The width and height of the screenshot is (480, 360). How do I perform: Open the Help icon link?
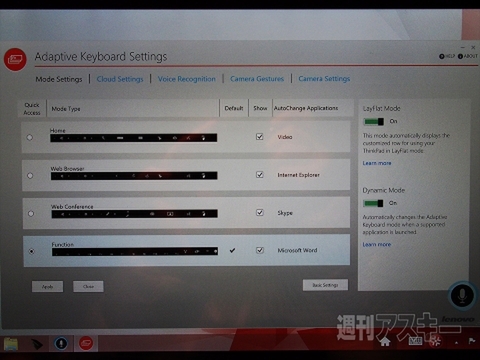(447, 56)
